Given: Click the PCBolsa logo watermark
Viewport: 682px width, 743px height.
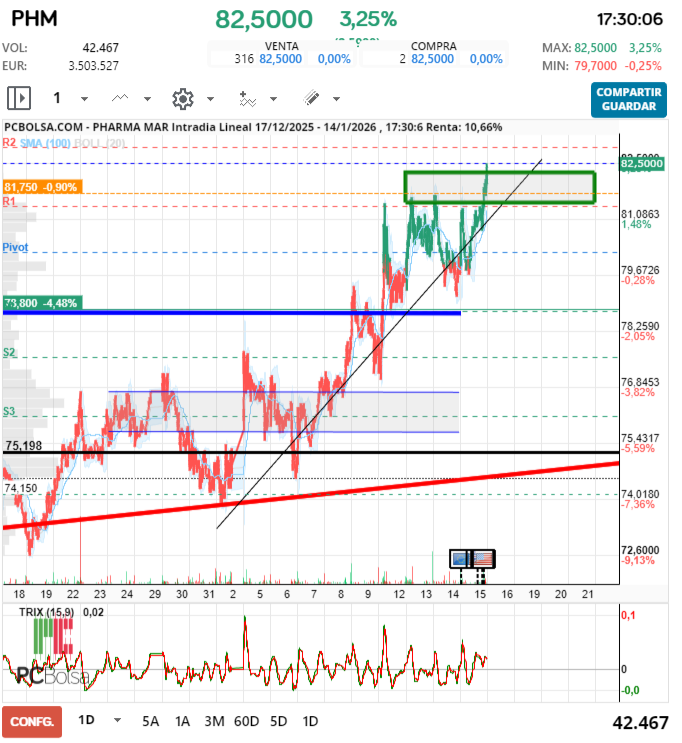Looking at the screenshot, I should point(50,675).
